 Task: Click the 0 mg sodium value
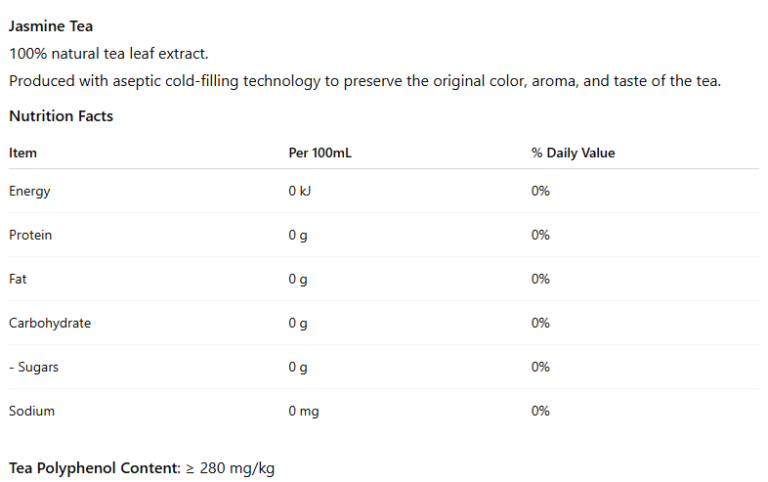304,411
